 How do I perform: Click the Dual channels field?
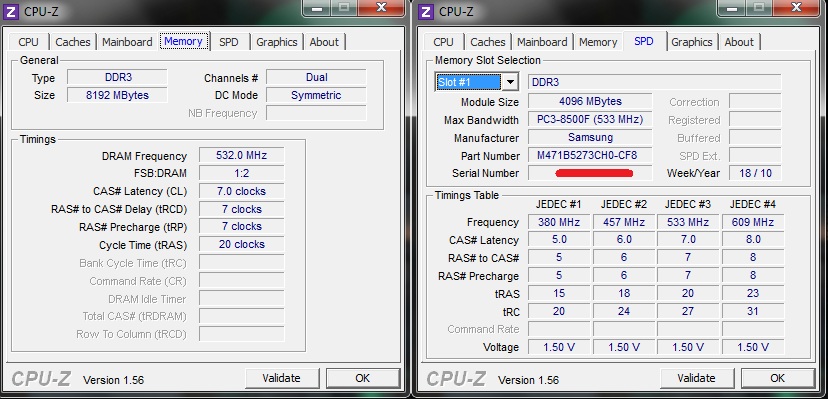316,78
